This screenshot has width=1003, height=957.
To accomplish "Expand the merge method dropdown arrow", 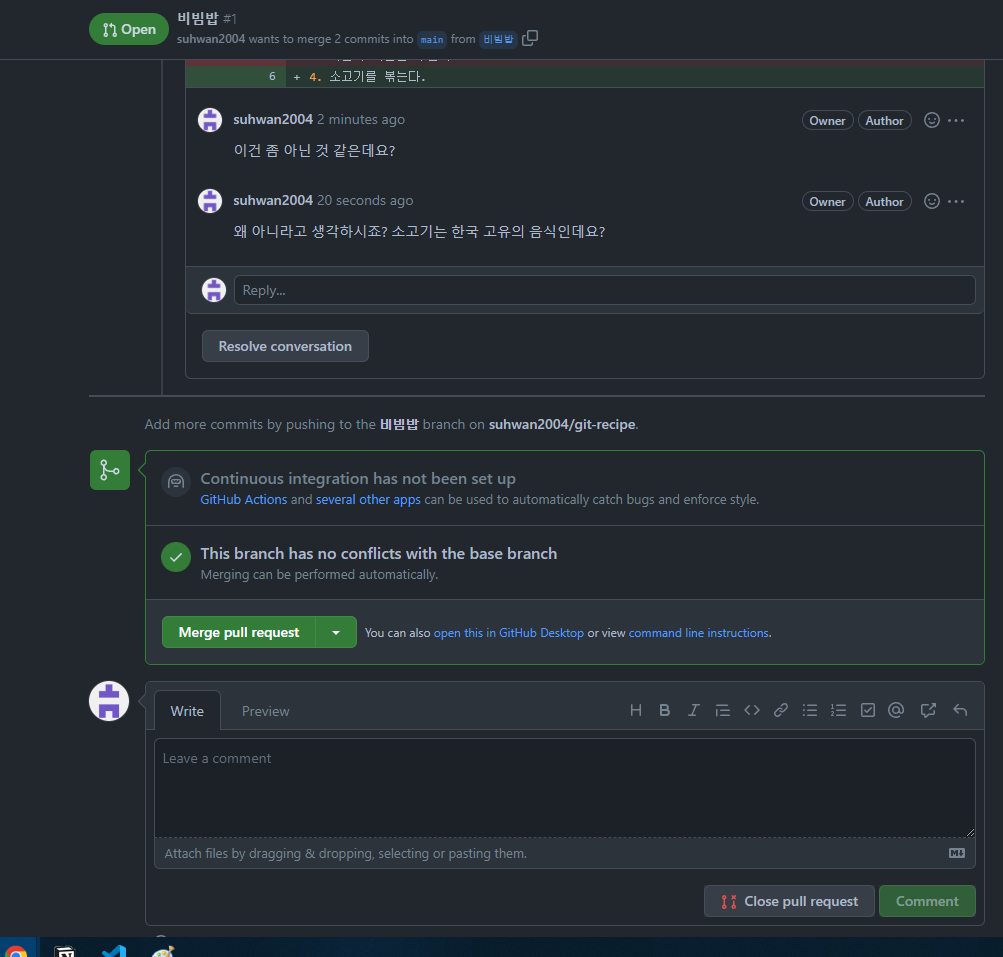I will 336,632.
